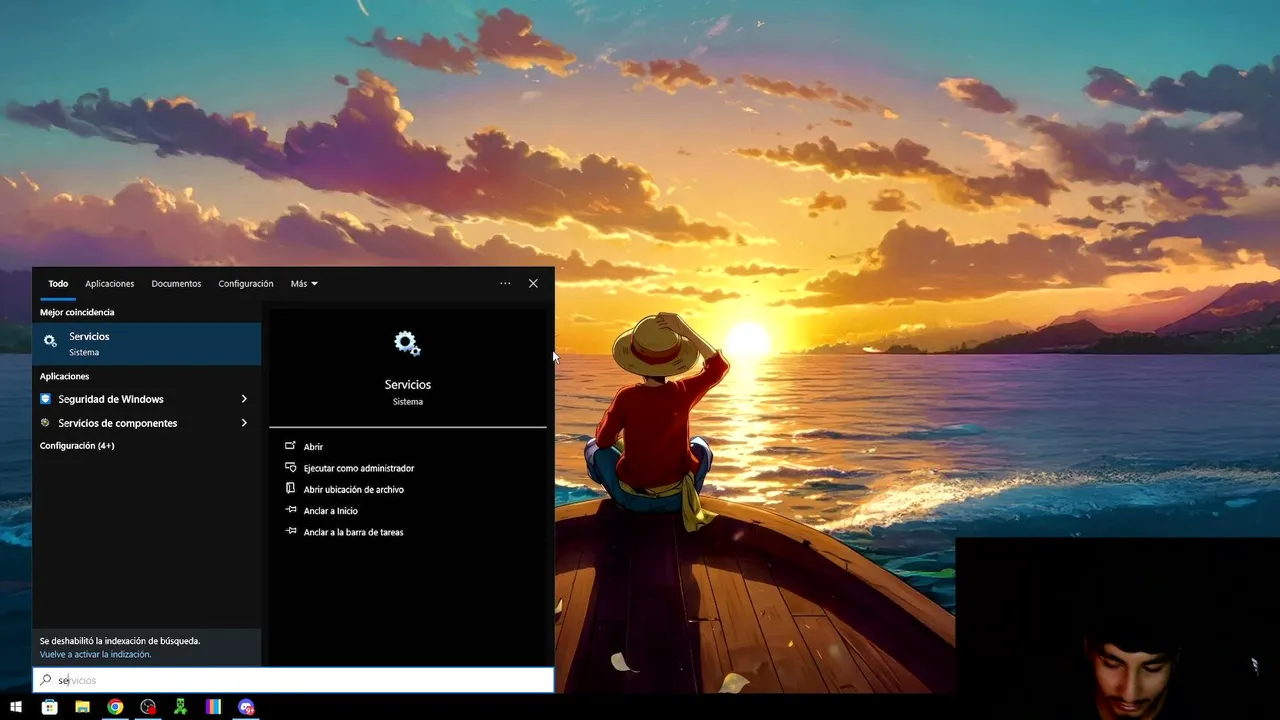Click the search text input field
Screen dimensions: 1280x720
pyautogui.click(x=293, y=680)
